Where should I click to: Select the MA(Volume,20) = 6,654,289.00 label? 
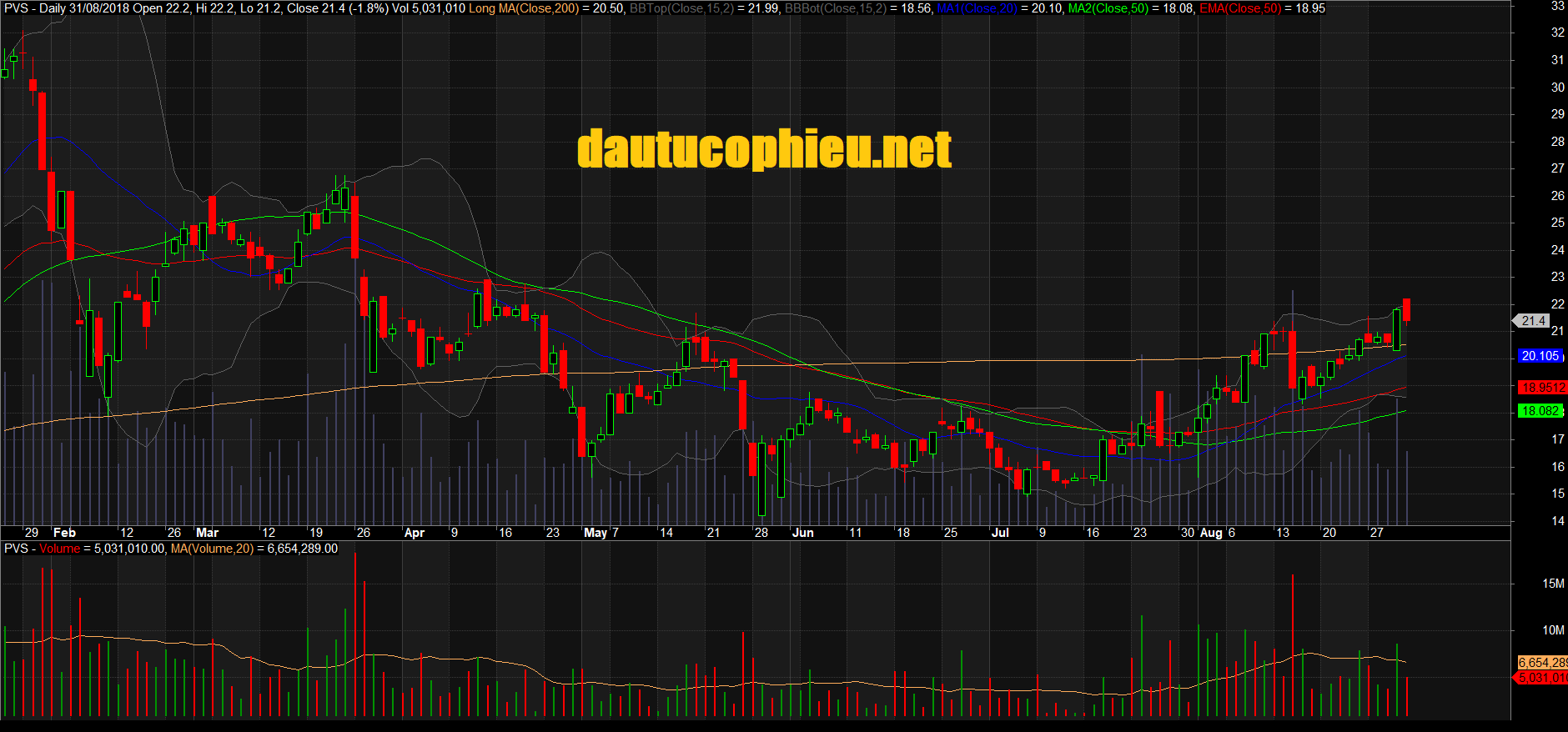(254, 549)
